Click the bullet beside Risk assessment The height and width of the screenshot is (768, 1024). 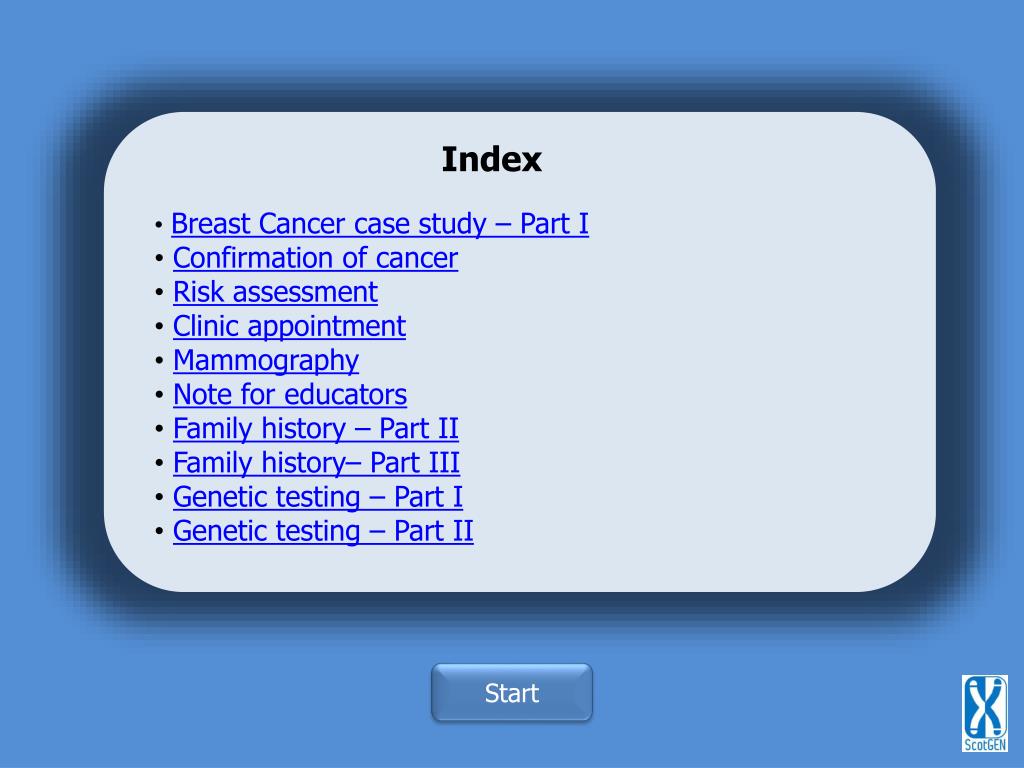(x=159, y=293)
